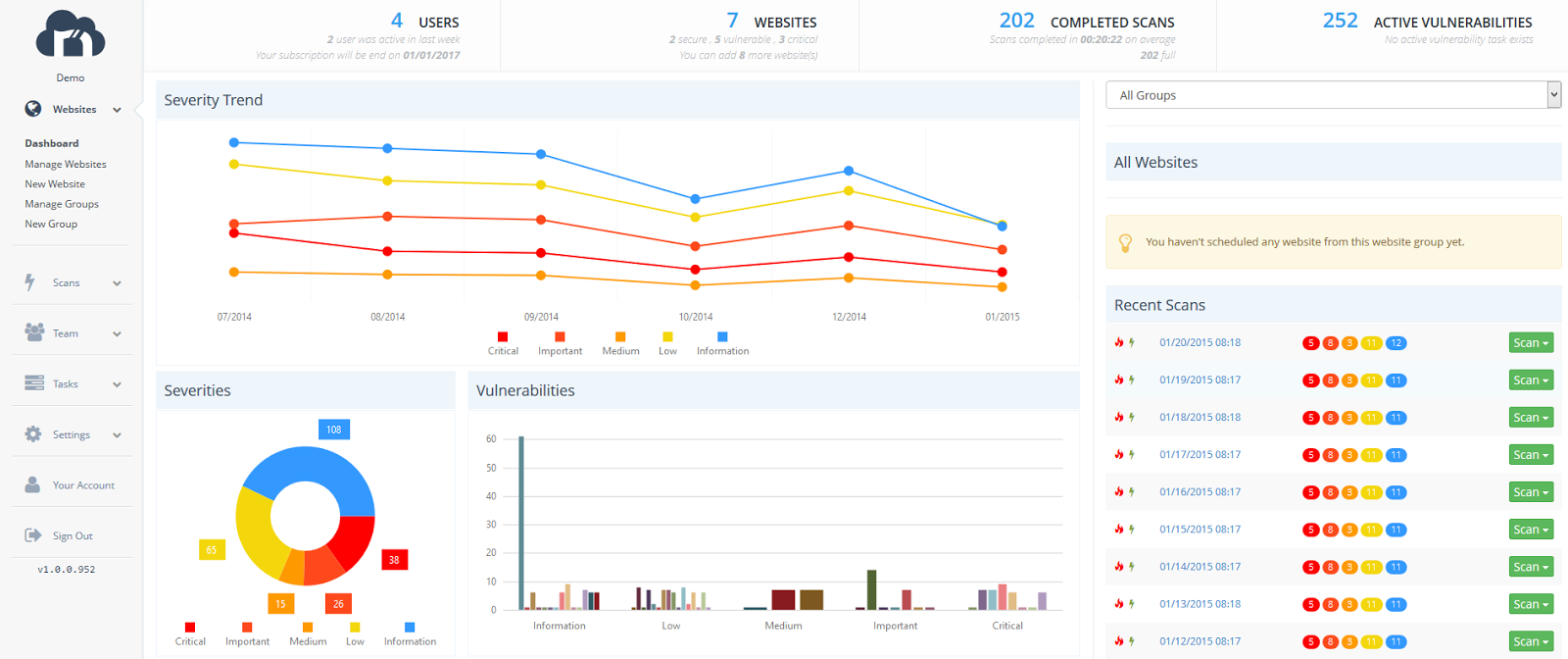Viewport: 1568px width, 659px height.
Task: Go to Dashboard in the sidebar
Action: [x=52, y=143]
